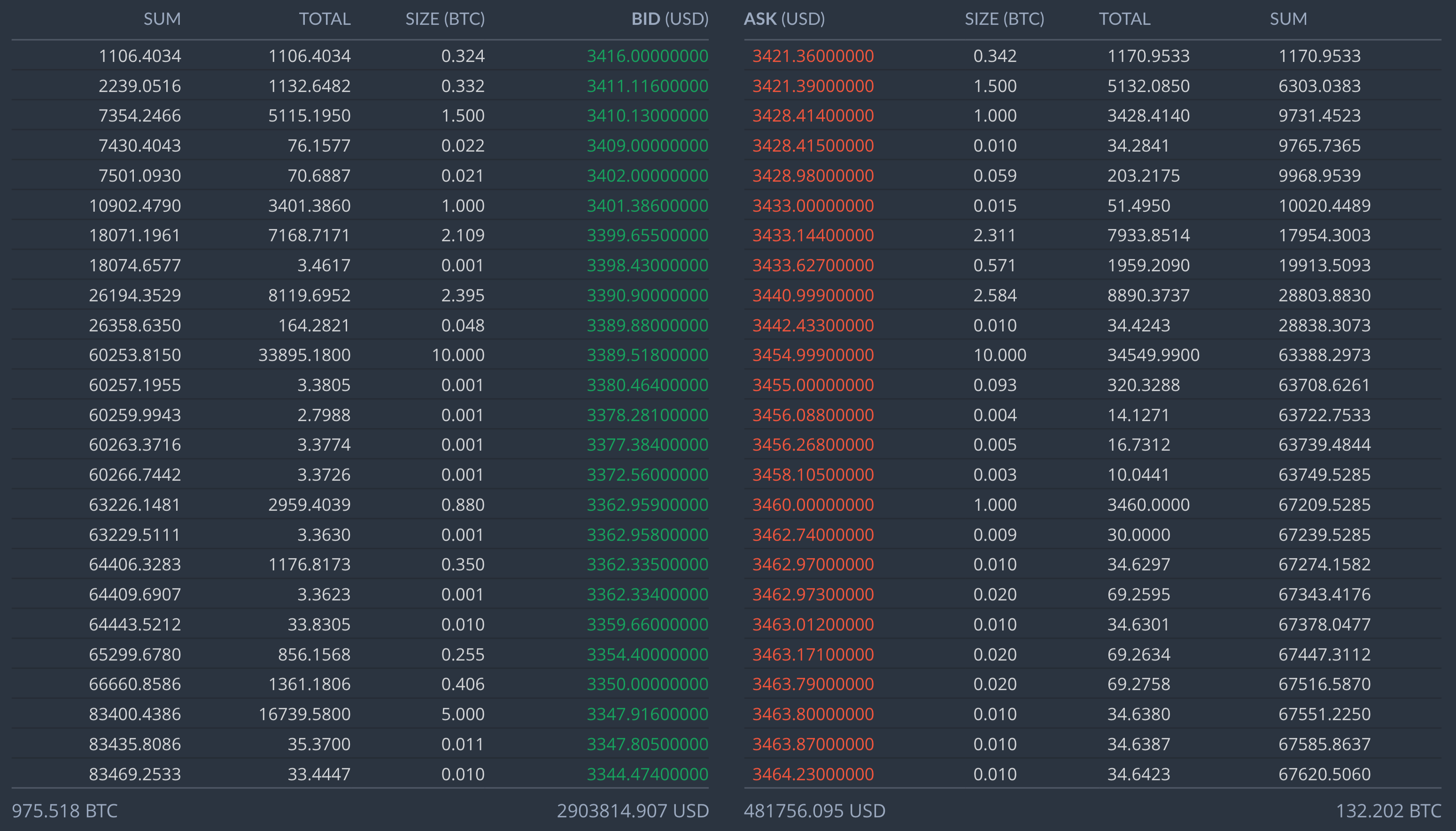Click the last ask price 3464.23000000
This screenshot has height=831, width=1456.
point(813,774)
